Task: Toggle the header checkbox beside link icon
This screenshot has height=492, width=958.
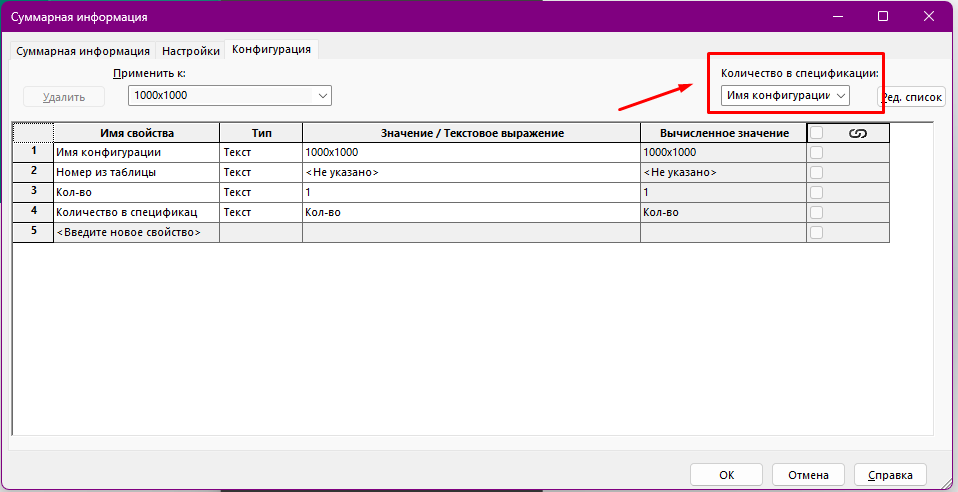Action: click(x=817, y=133)
